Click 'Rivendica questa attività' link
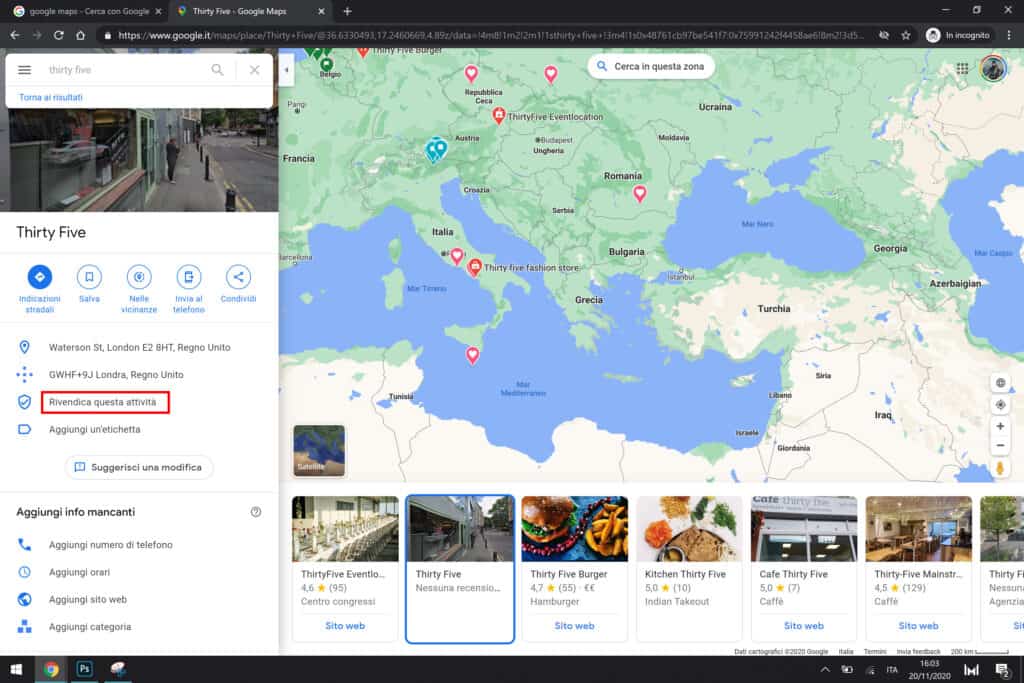Image resolution: width=1024 pixels, height=683 pixels. [104, 402]
